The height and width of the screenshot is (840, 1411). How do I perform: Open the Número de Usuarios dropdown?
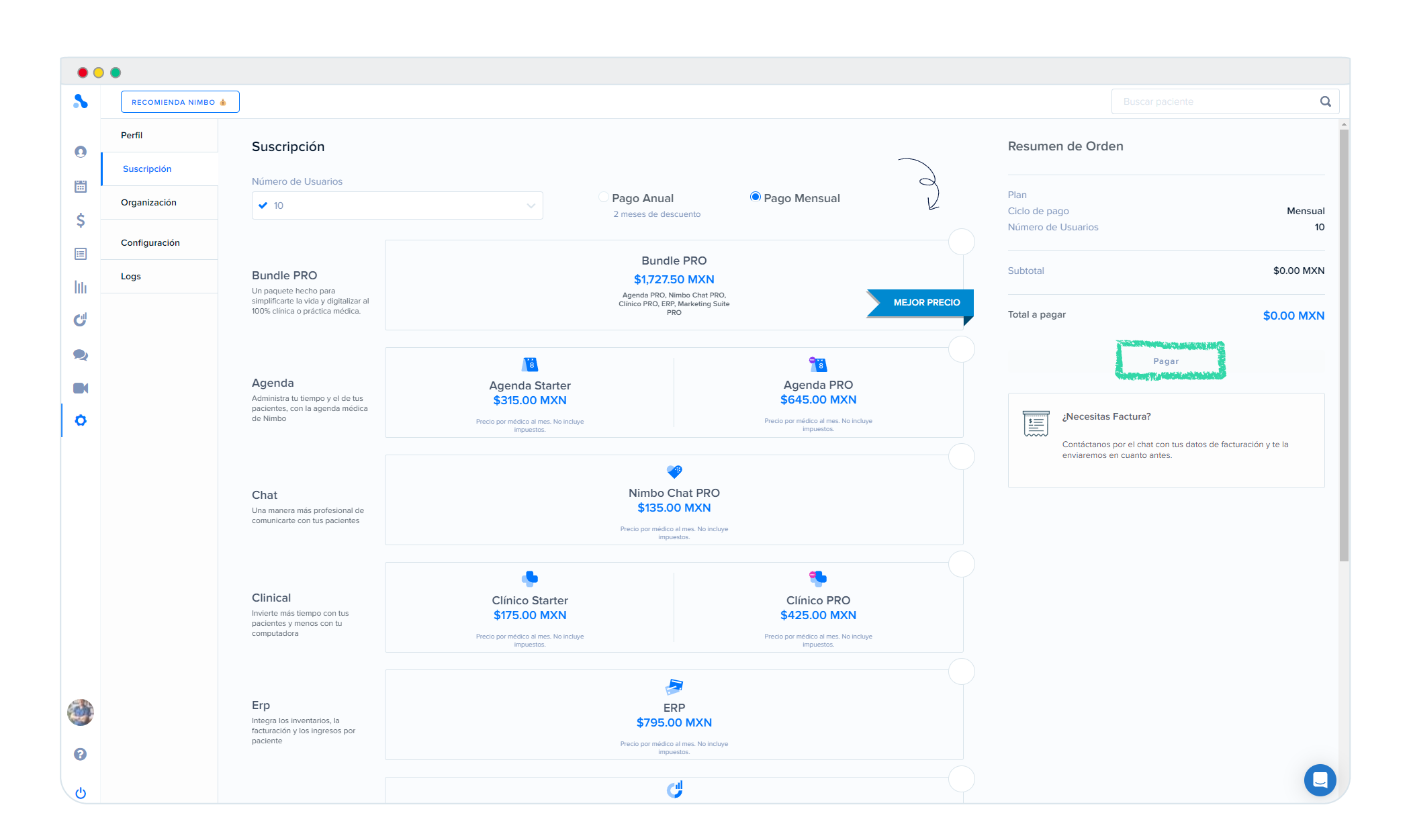pyautogui.click(x=397, y=205)
